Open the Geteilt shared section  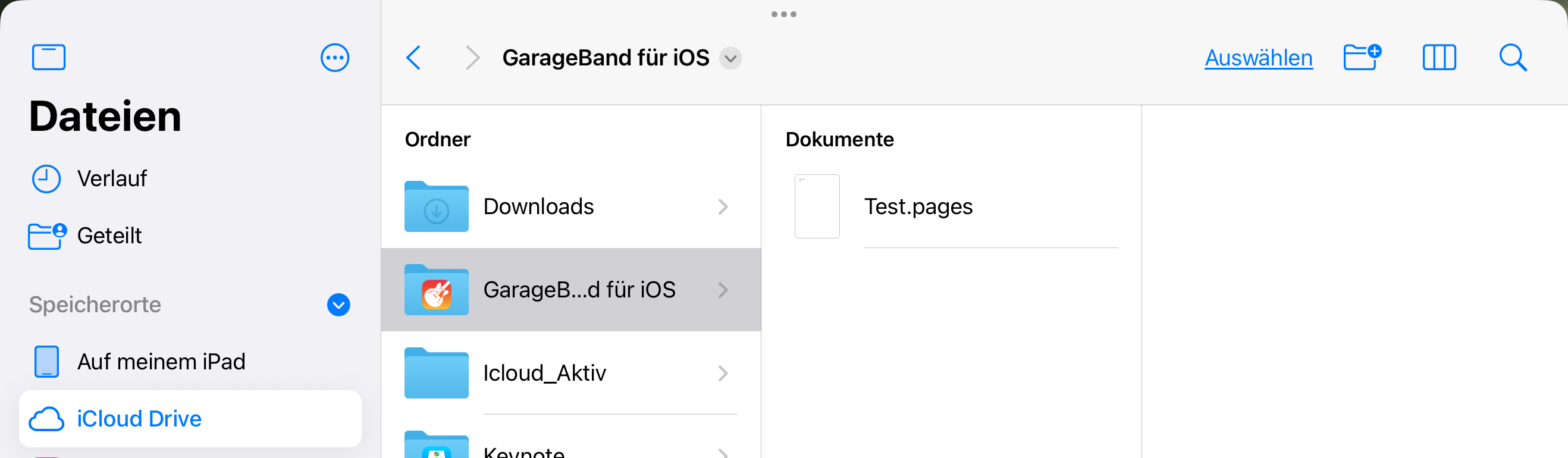[109, 236]
